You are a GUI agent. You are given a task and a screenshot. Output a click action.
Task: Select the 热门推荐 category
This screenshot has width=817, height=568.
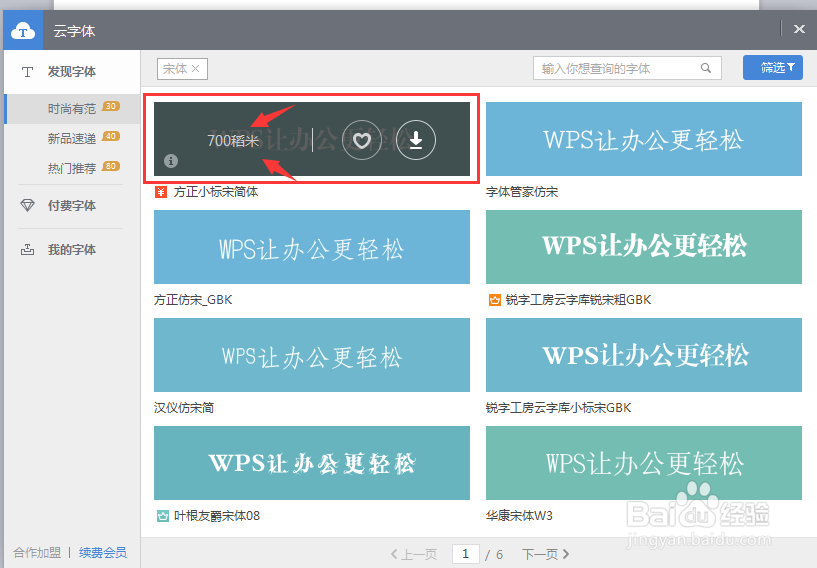point(72,168)
